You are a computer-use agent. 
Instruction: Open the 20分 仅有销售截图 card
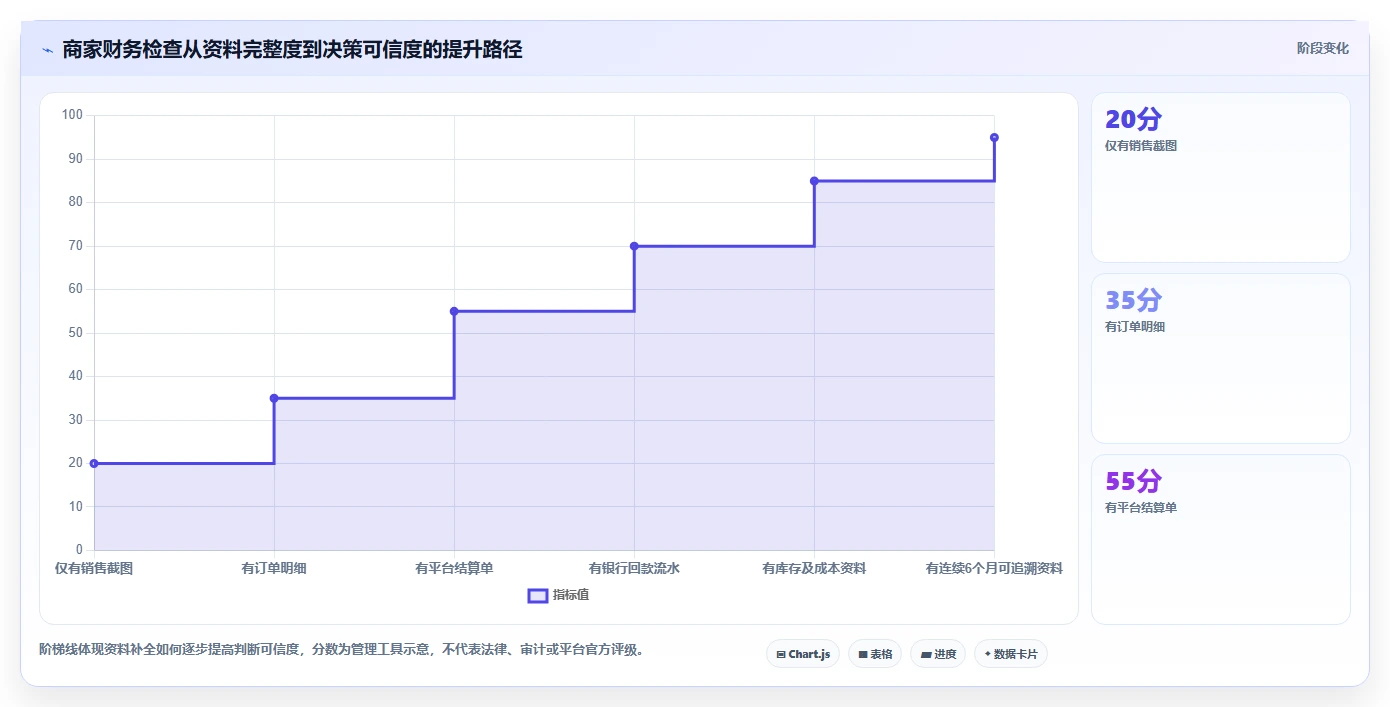pos(1220,177)
